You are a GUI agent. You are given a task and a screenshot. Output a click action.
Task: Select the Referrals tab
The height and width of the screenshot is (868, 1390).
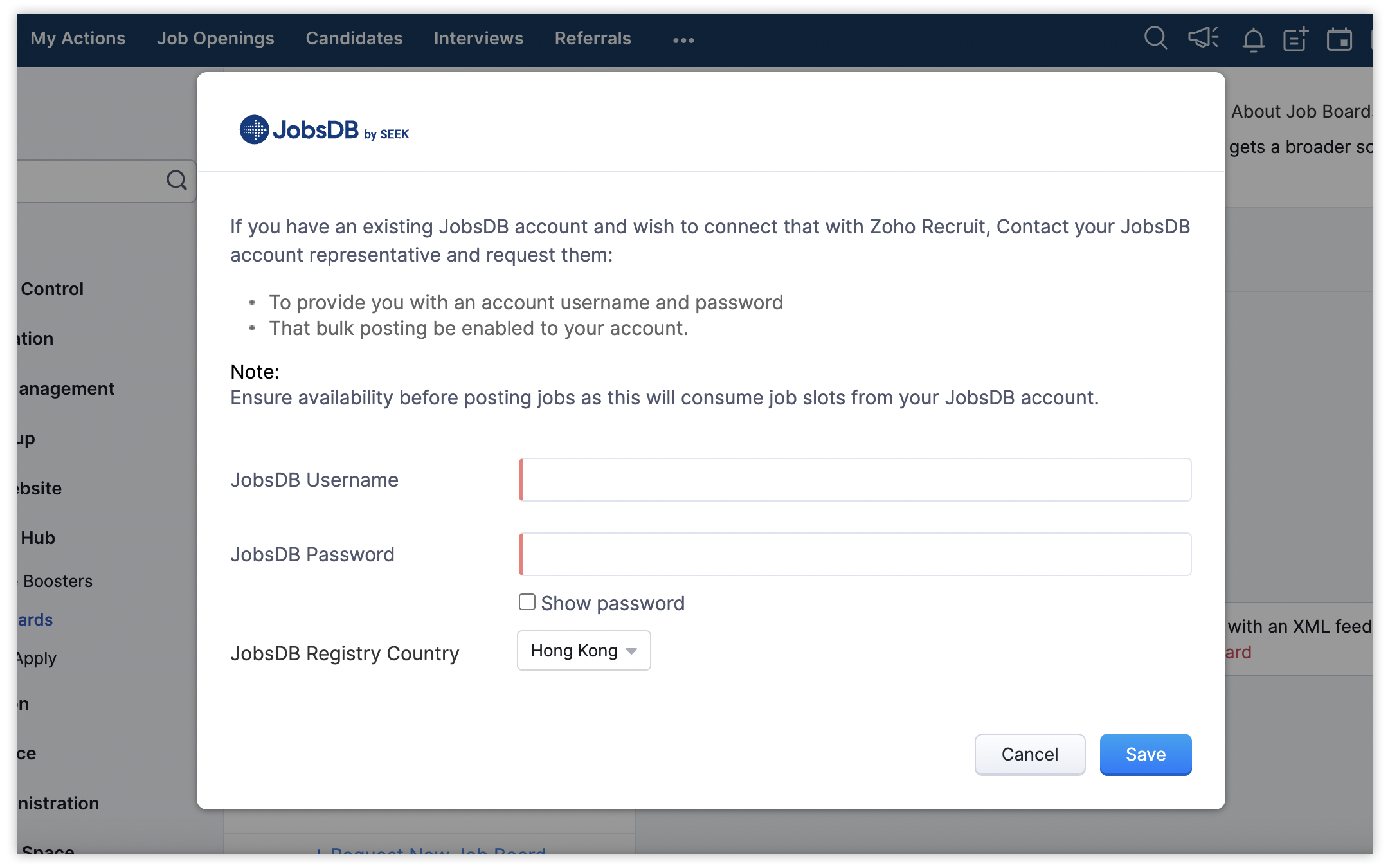click(x=593, y=39)
